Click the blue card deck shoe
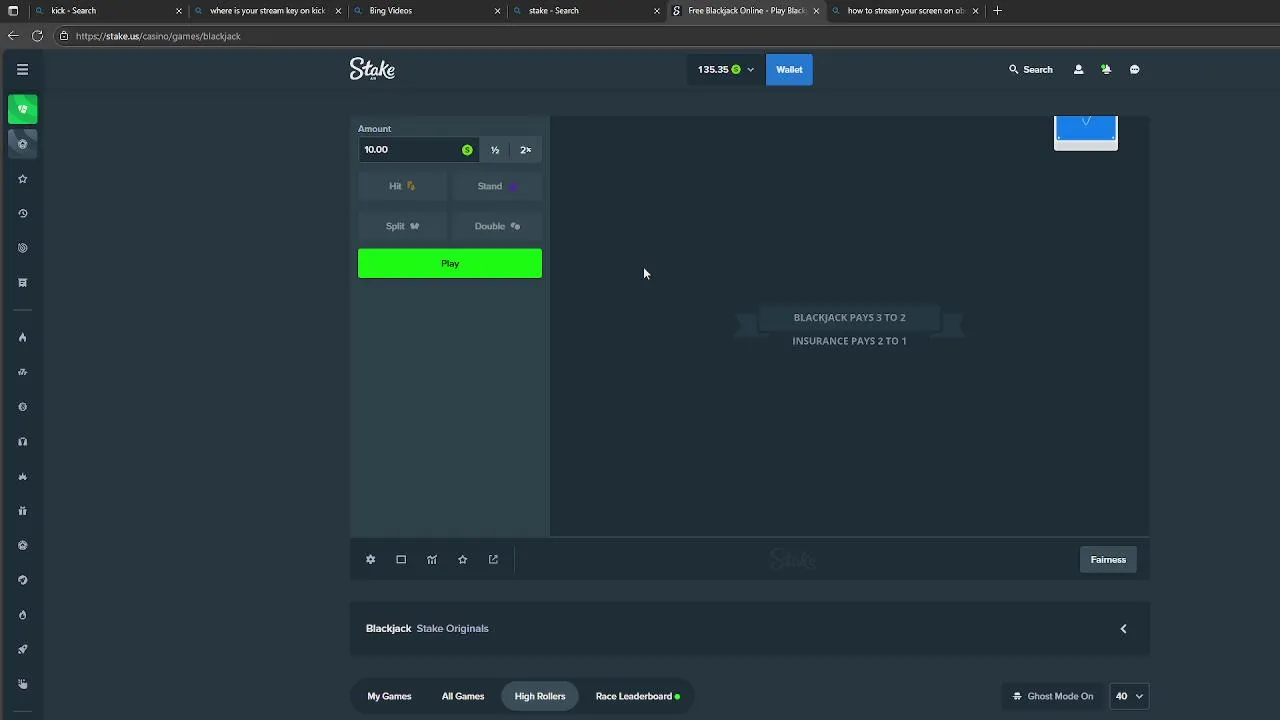This screenshot has width=1280, height=720. click(1086, 133)
